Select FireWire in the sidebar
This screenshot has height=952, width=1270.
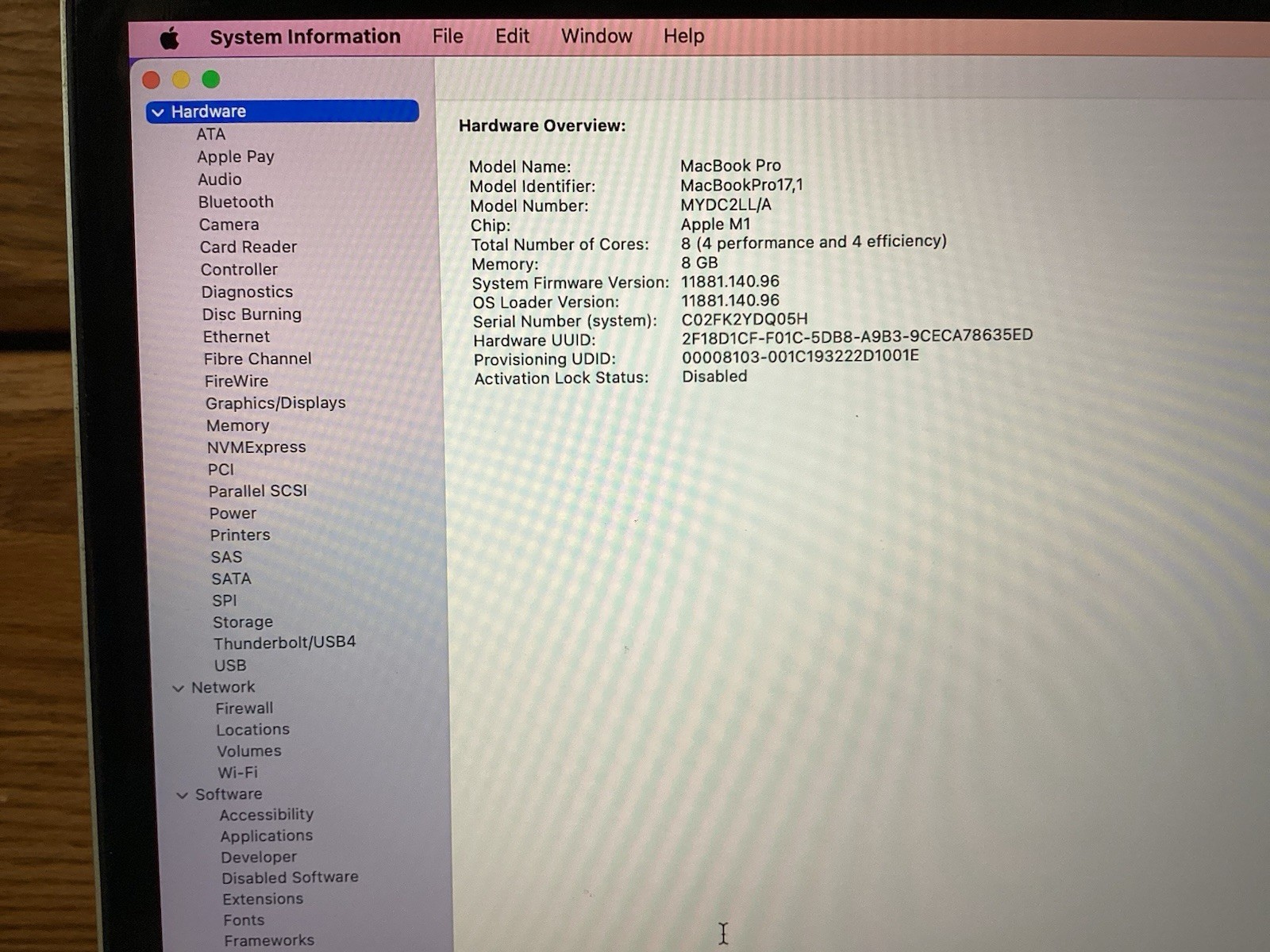(x=237, y=381)
